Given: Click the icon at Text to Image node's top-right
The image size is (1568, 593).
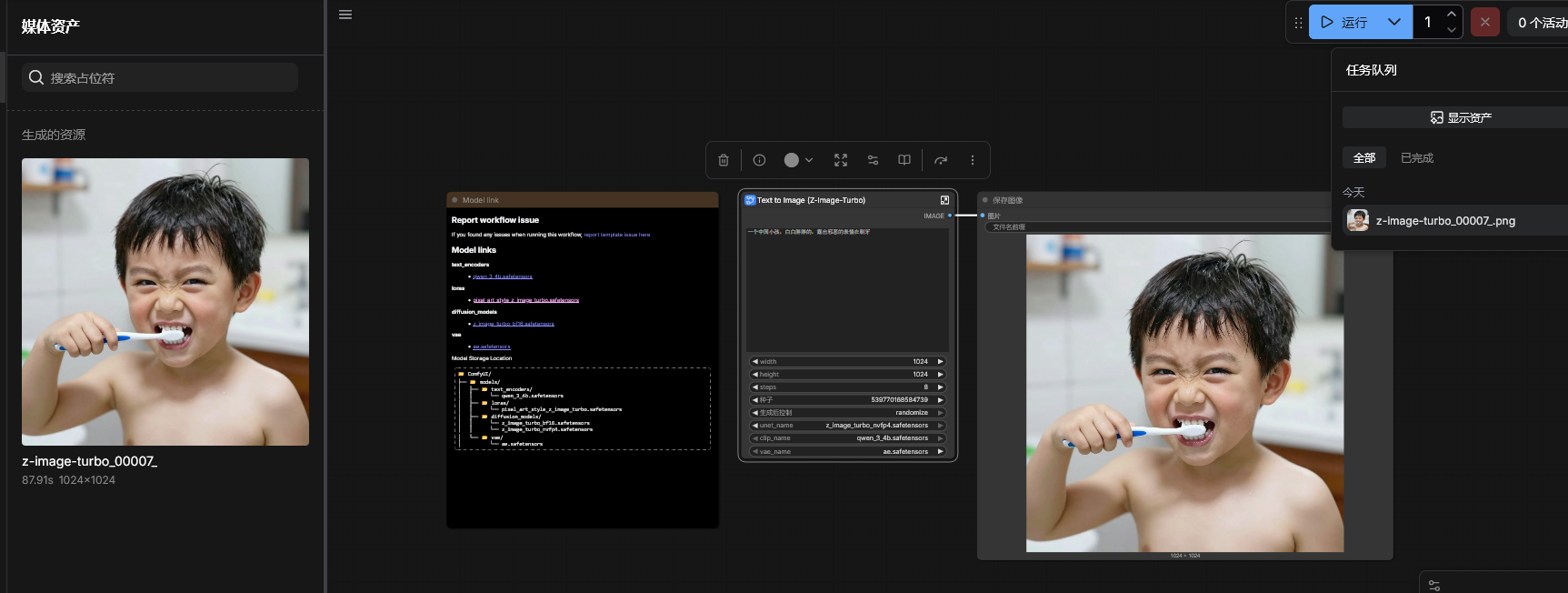Looking at the screenshot, I should (x=944, y=200).
